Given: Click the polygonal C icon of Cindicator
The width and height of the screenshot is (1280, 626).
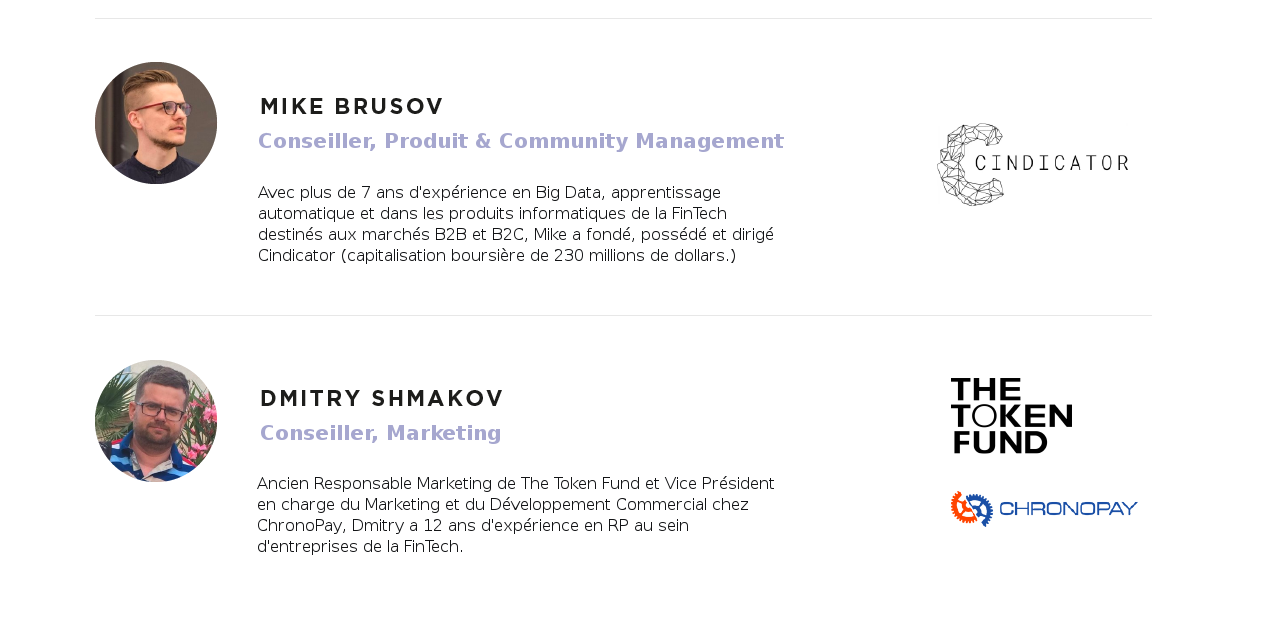Looking at the screenshot, I should point(970,165).
